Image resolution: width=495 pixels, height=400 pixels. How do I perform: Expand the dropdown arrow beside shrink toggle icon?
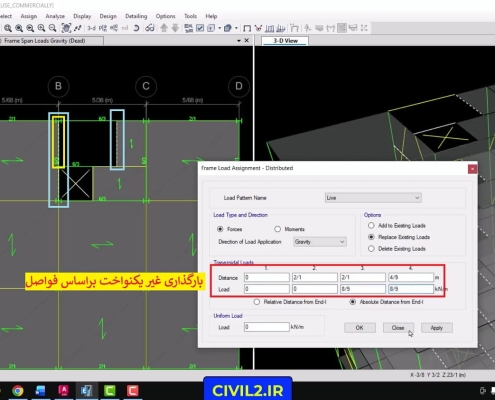click(x=219, y=28)
